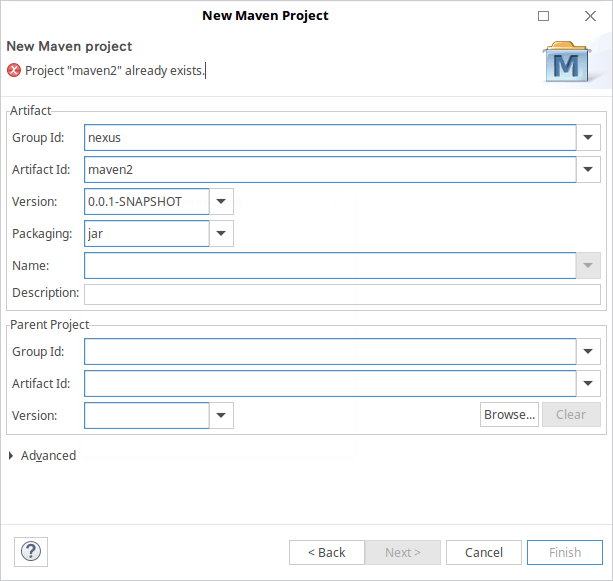This screenshot has height=581, width=613.
Task: Click into the Name input field
Action: click(x=330, y=265)
